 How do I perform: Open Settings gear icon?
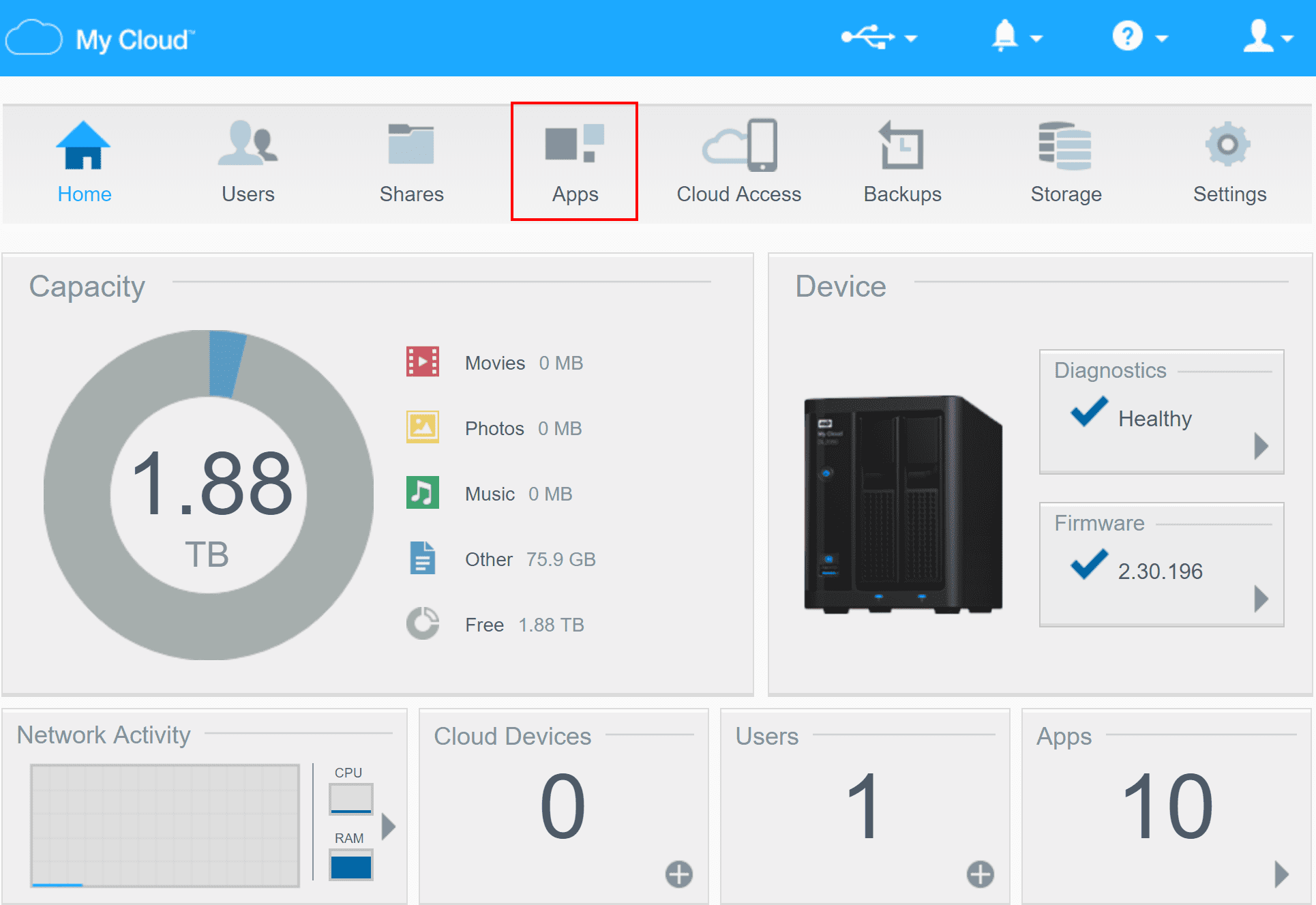pos(1229,145)
